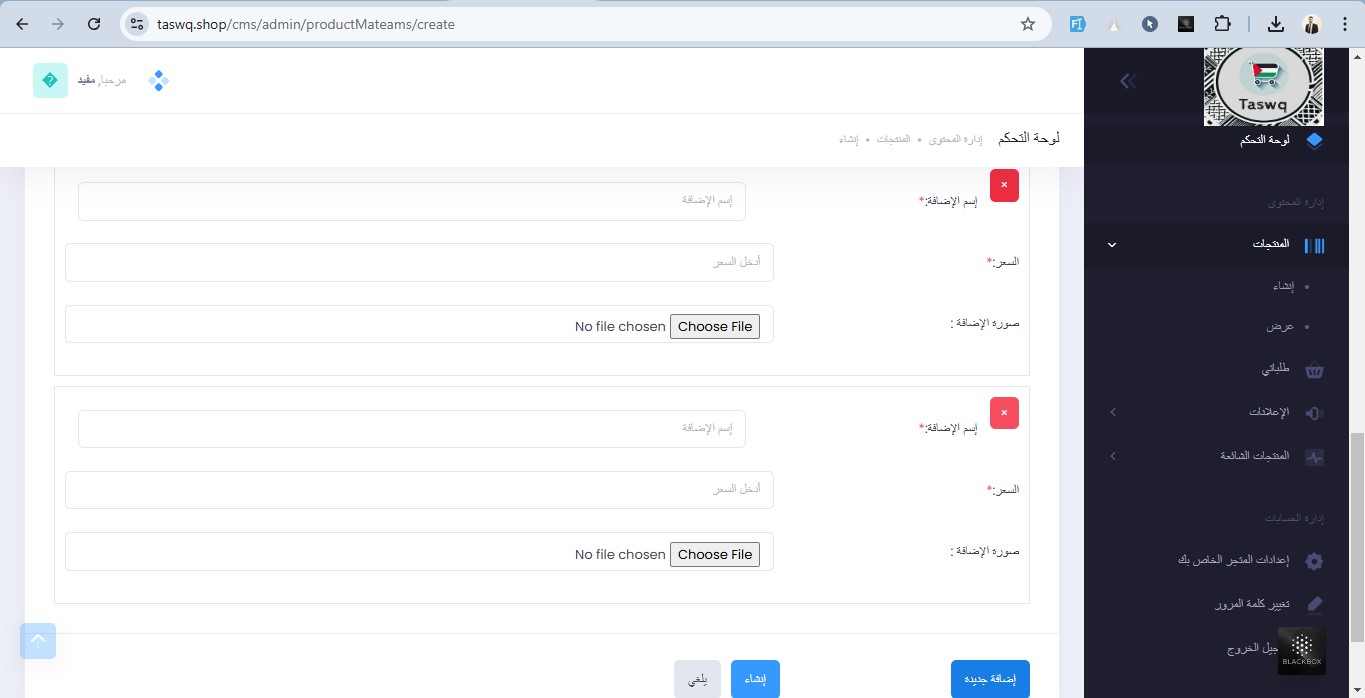
Task: Click the Taswq store logo
Action: click(x=1263, y=87)
